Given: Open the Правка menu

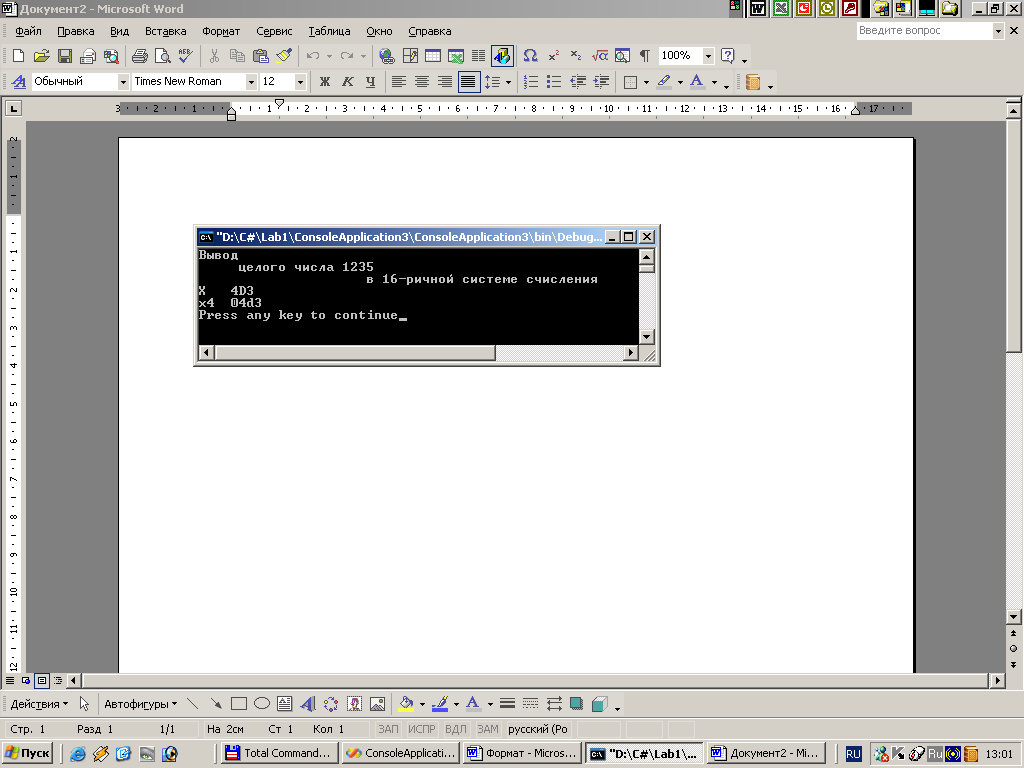Looking at the screenshot, I should [75, 31].
